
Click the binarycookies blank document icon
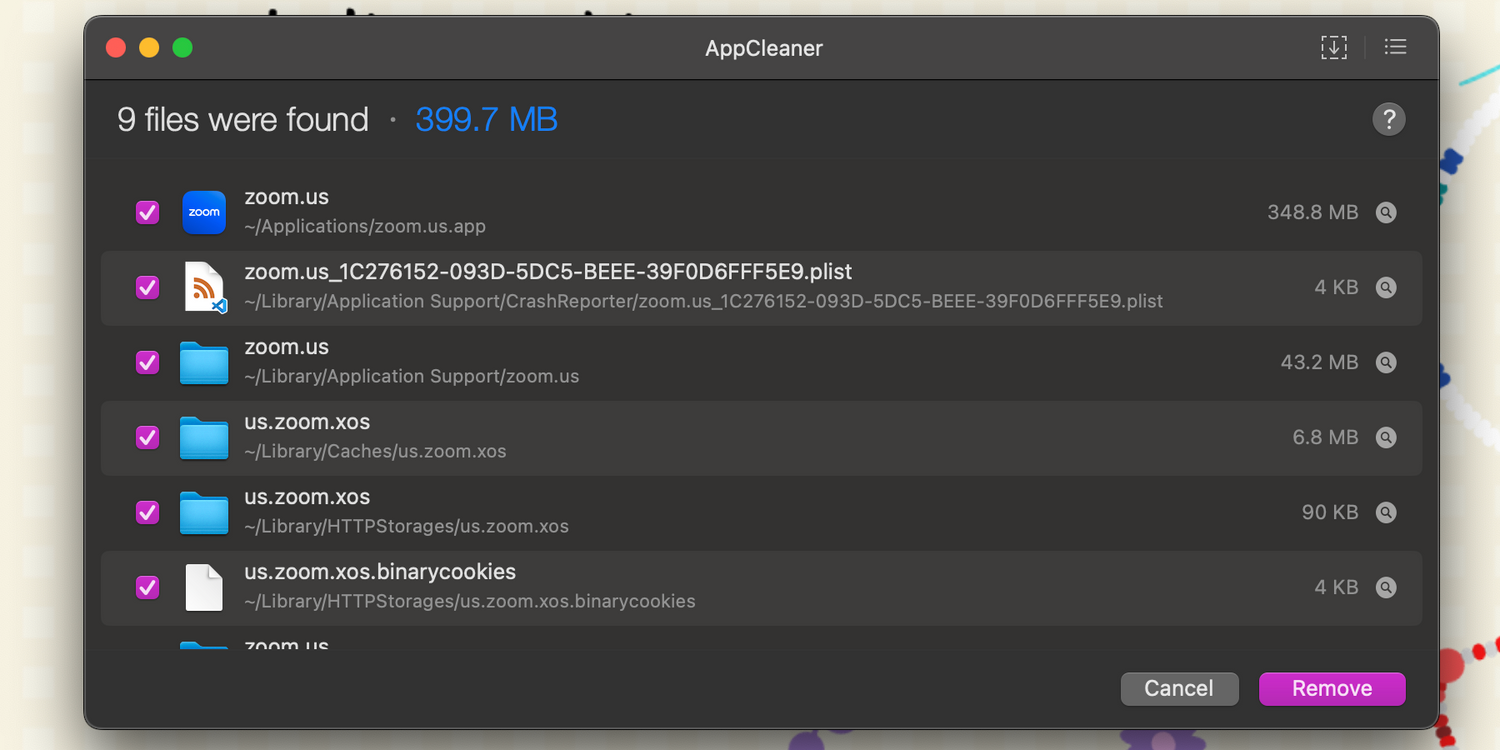point(204,587)
